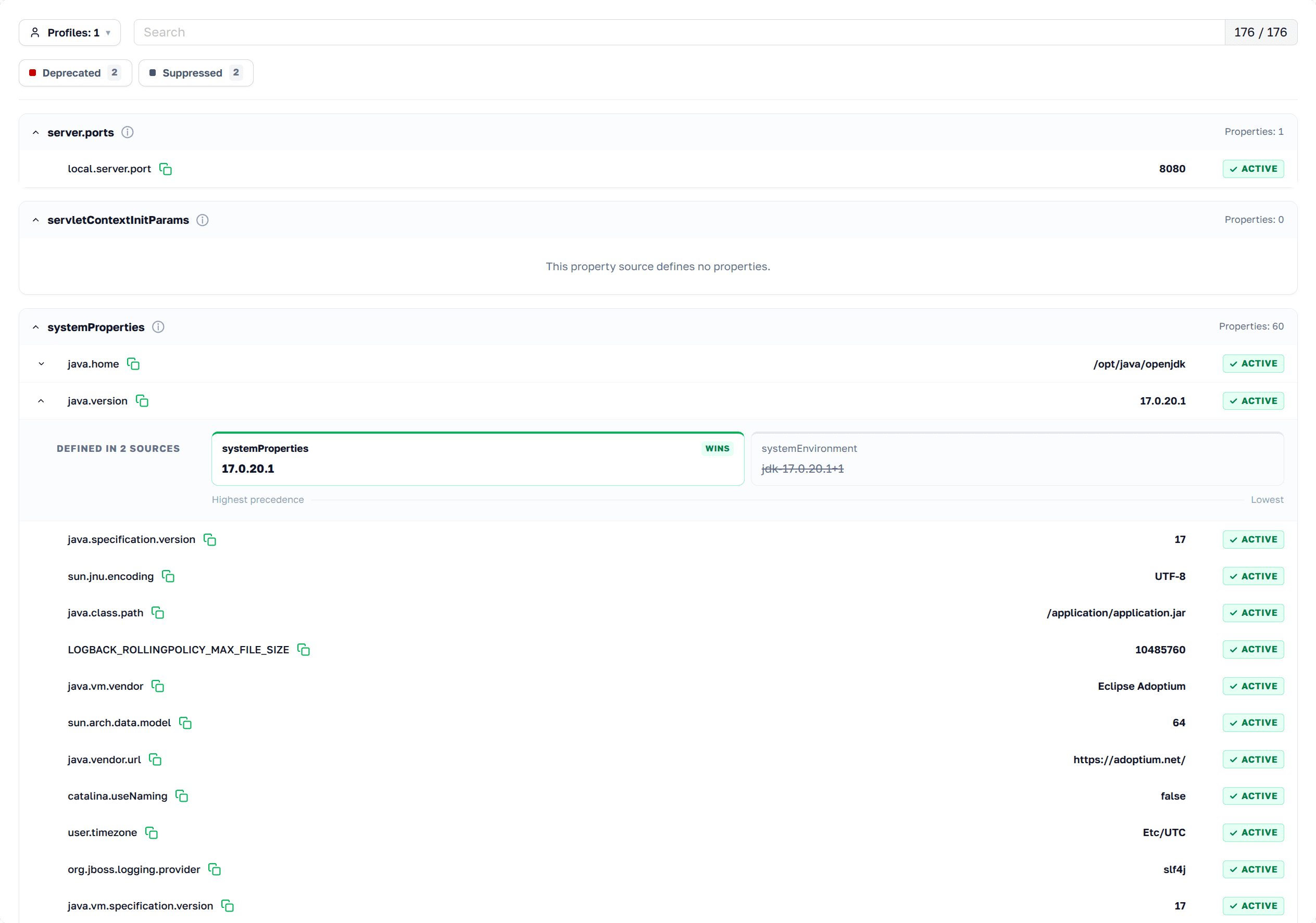Image resolution: width=1316 pixels, height=923 pixels.
Task: Collapse the servletContextInitParams section
Action: [35, 220]
